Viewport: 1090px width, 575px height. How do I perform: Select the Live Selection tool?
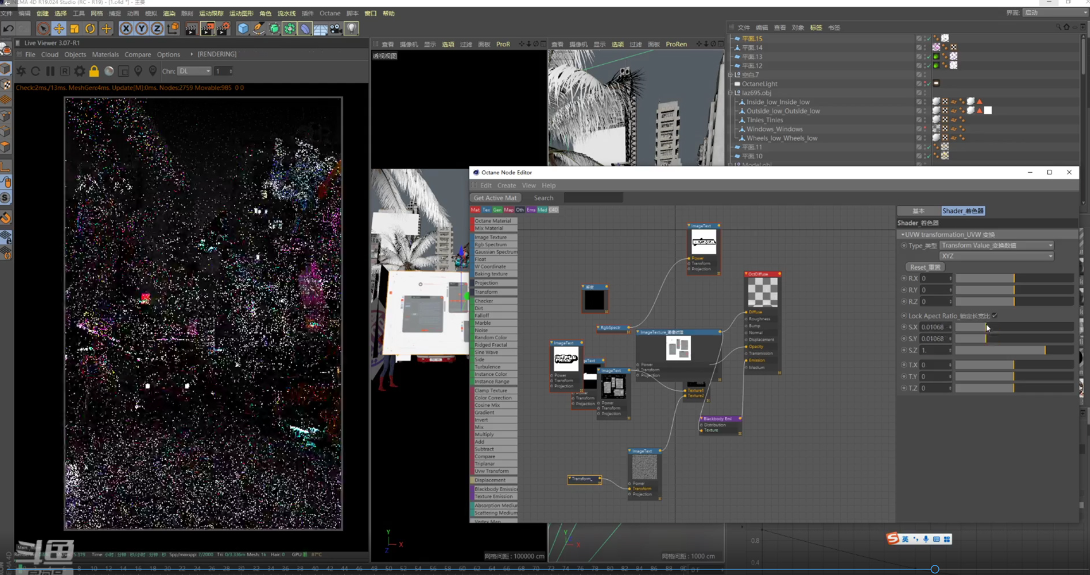[43, 29]
